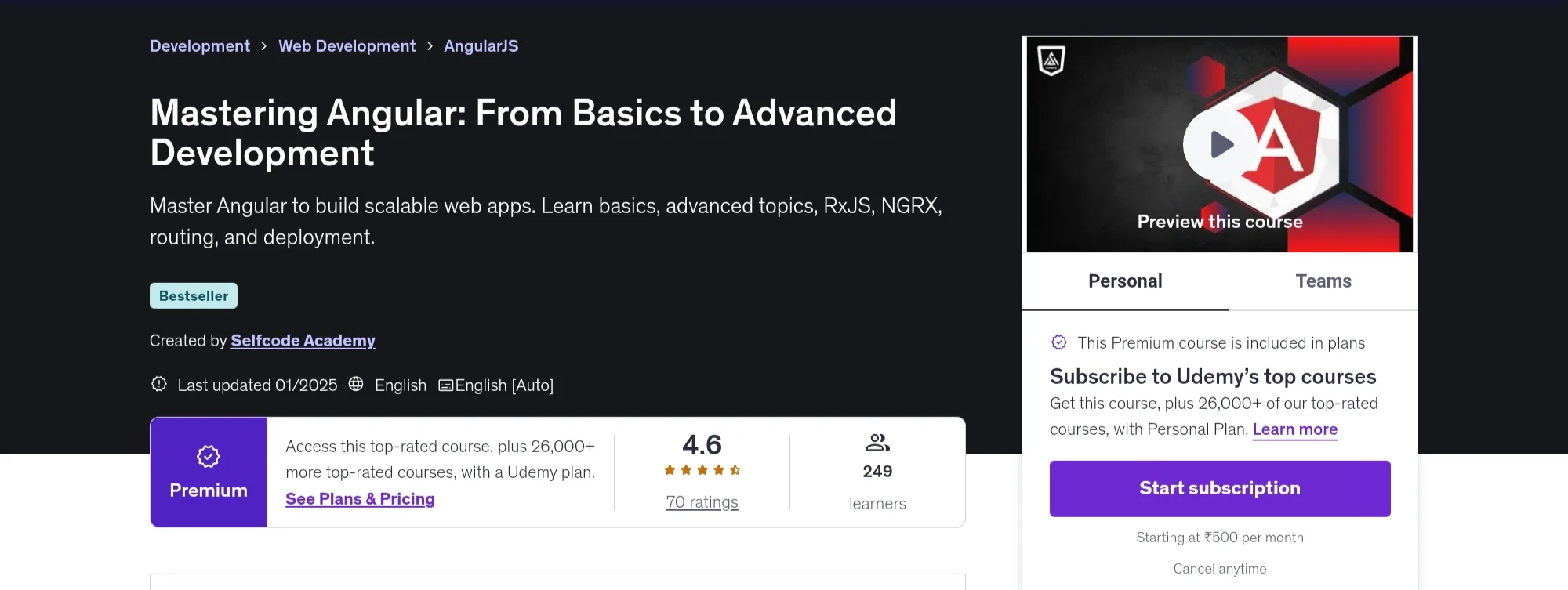Click the course title heading
This screenshot has width=1568, height=590.
click(x=523, y=132)
